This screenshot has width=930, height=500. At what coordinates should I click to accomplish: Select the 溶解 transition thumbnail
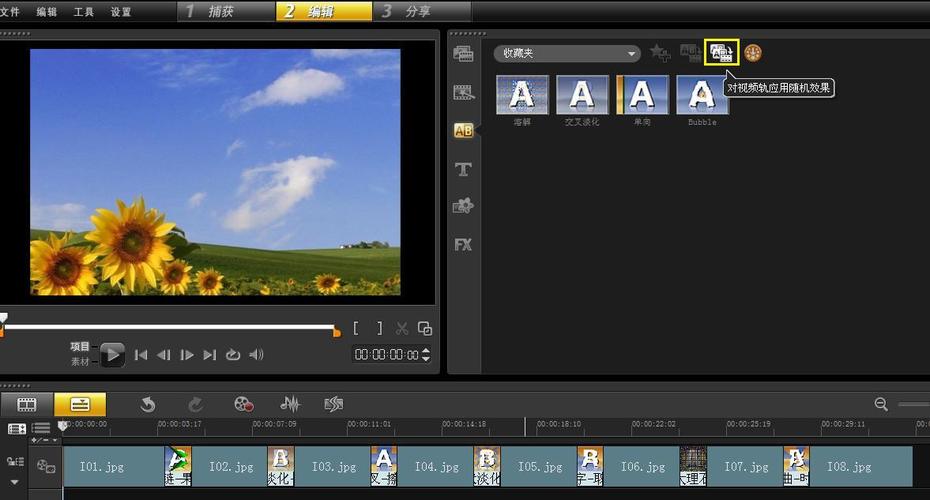click(522, 94)
